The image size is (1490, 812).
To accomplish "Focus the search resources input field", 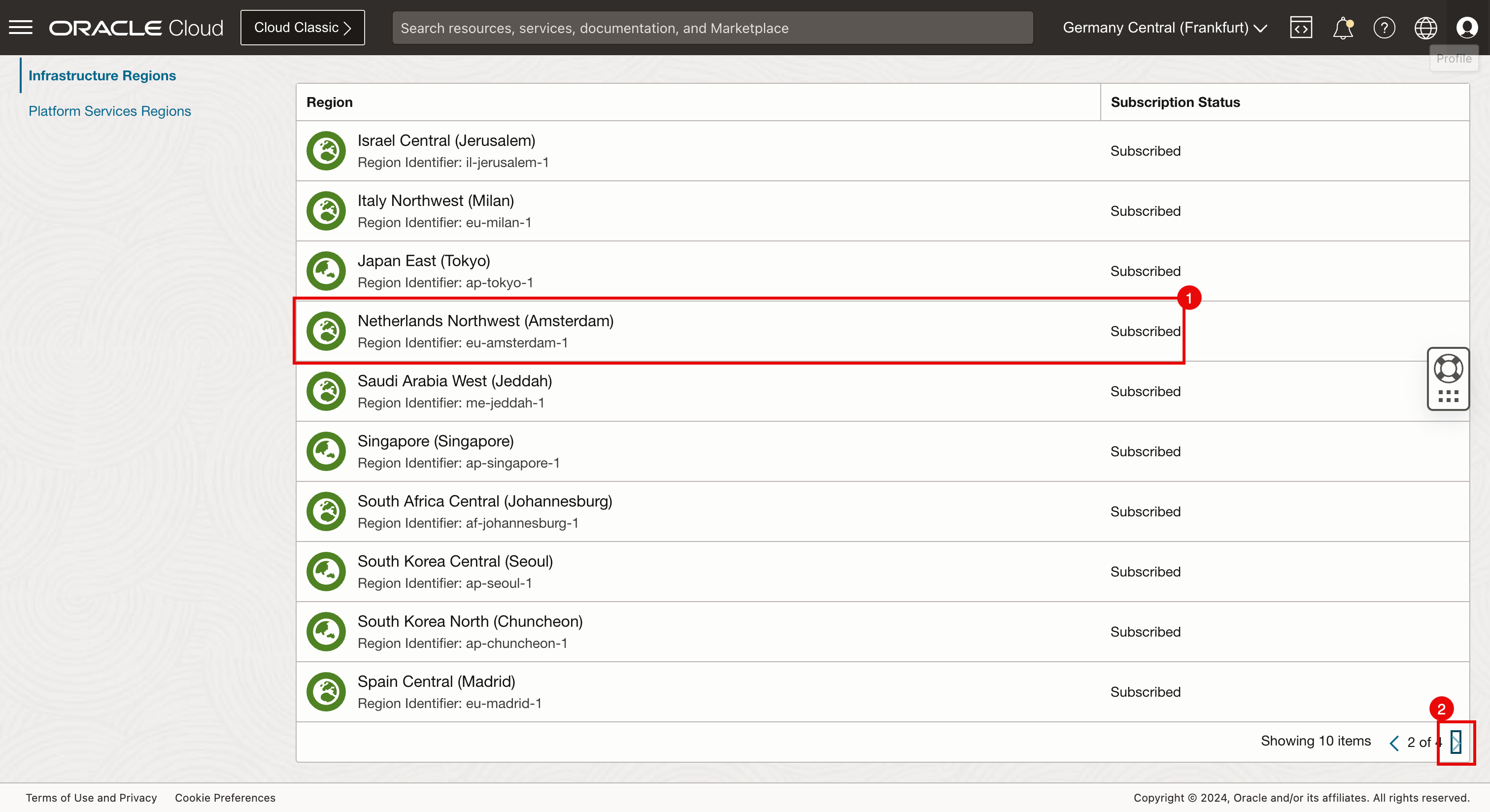I will point(712,28).
